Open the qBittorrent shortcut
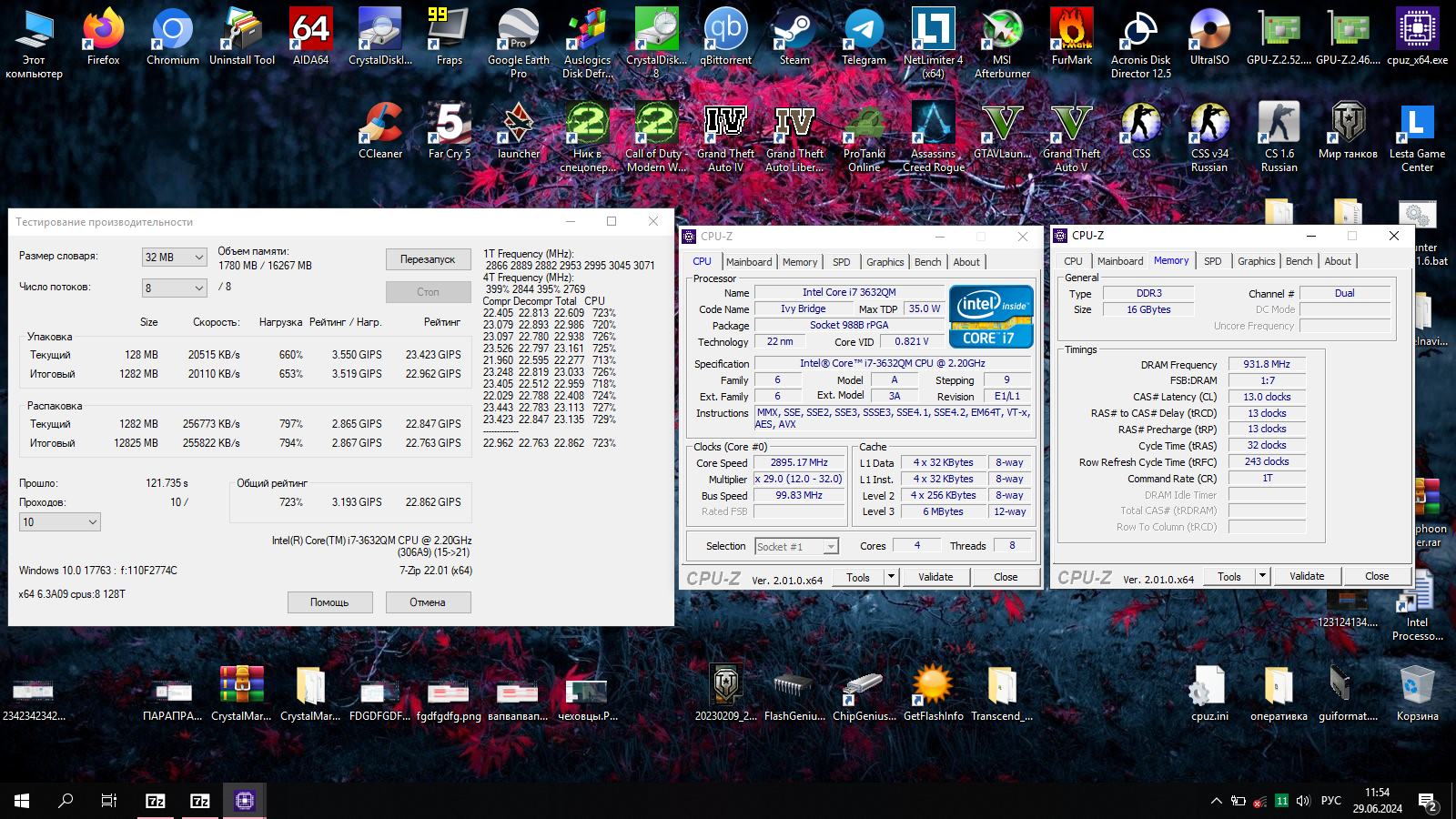The height and width of the screenshot is (819, 1456). coord(725,36)
